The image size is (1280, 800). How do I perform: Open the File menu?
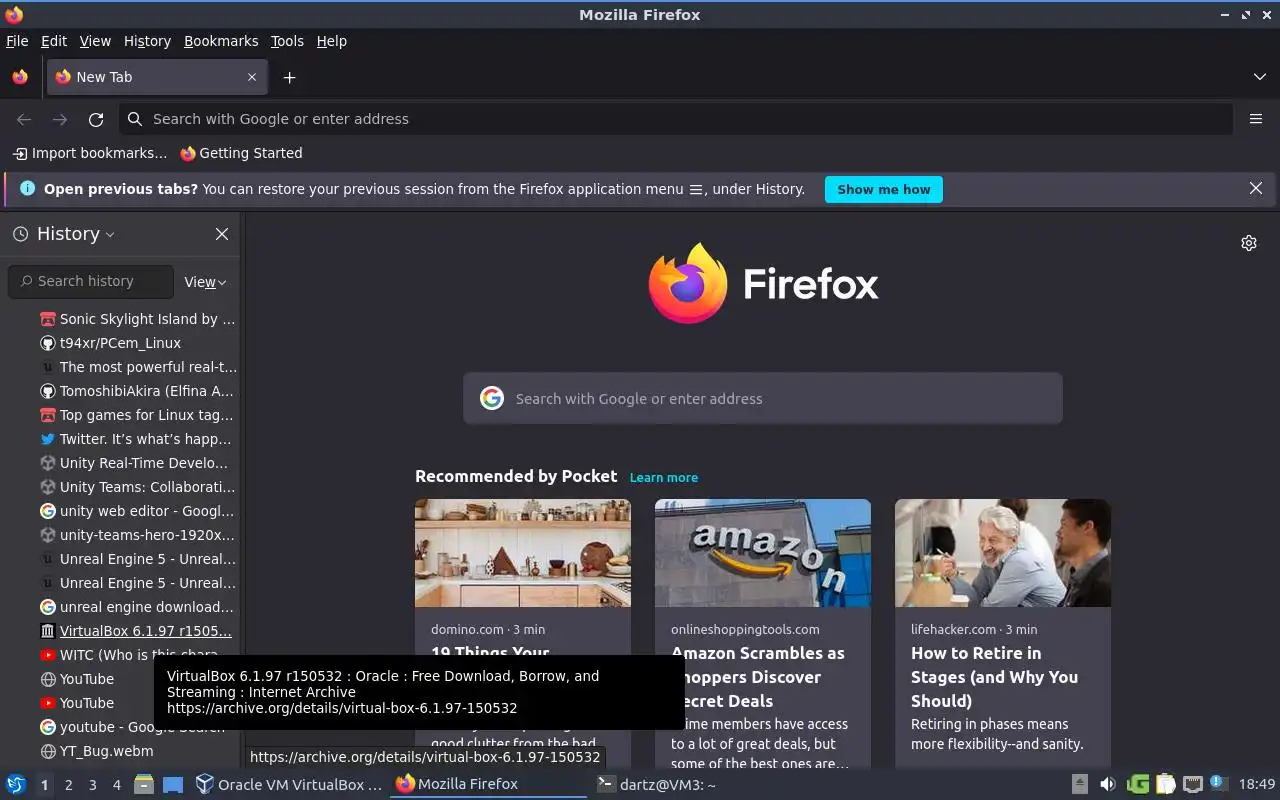(x=17, y=41)
